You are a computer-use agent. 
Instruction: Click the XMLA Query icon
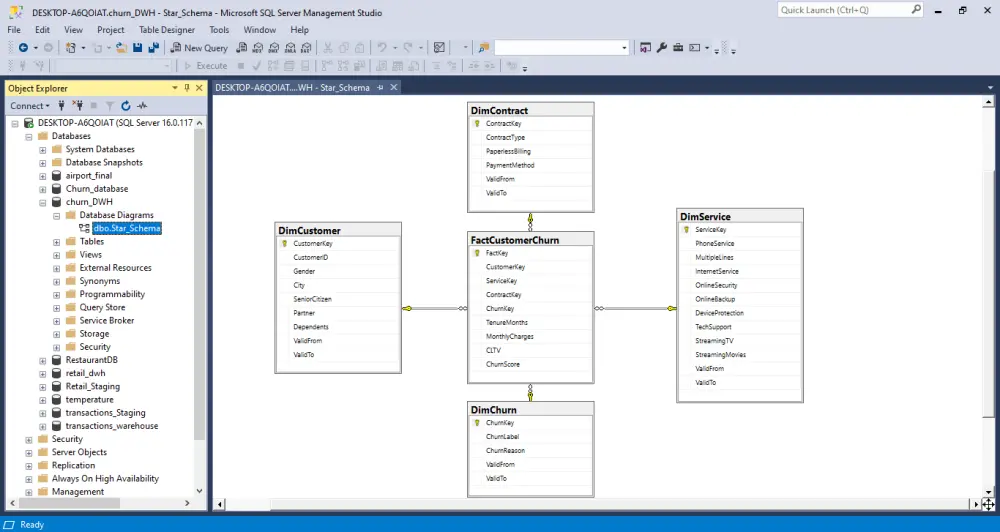click(x=290, y=48)
